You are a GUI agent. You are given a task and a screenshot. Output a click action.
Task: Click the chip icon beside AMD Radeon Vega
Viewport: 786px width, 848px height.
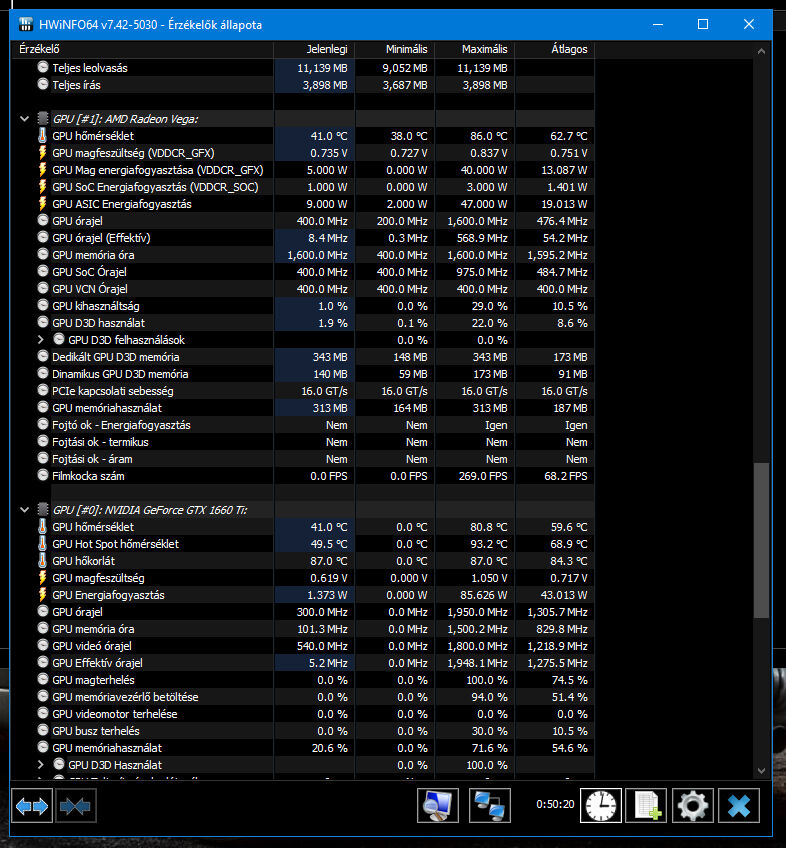(x=43, y=118)
